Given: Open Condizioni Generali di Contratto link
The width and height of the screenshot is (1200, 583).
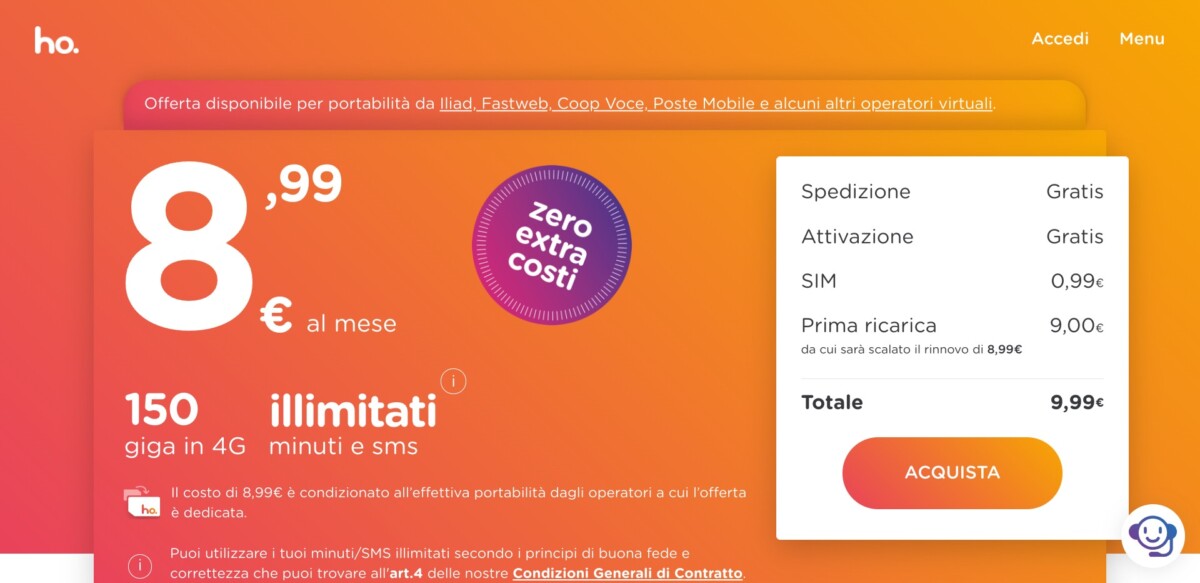Looking at the screenshot, I should pyautogui.click(x=627, y=573).
